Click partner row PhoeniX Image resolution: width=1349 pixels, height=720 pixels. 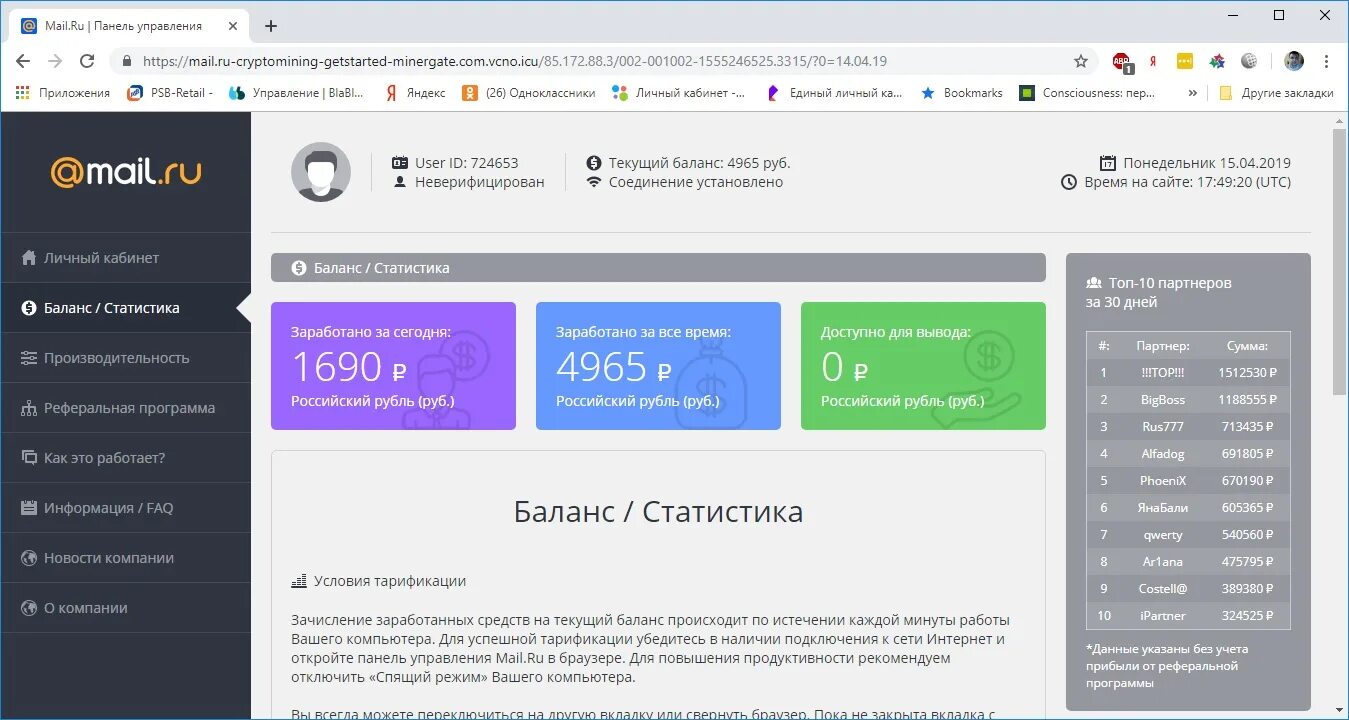(x=1188, y=480)
